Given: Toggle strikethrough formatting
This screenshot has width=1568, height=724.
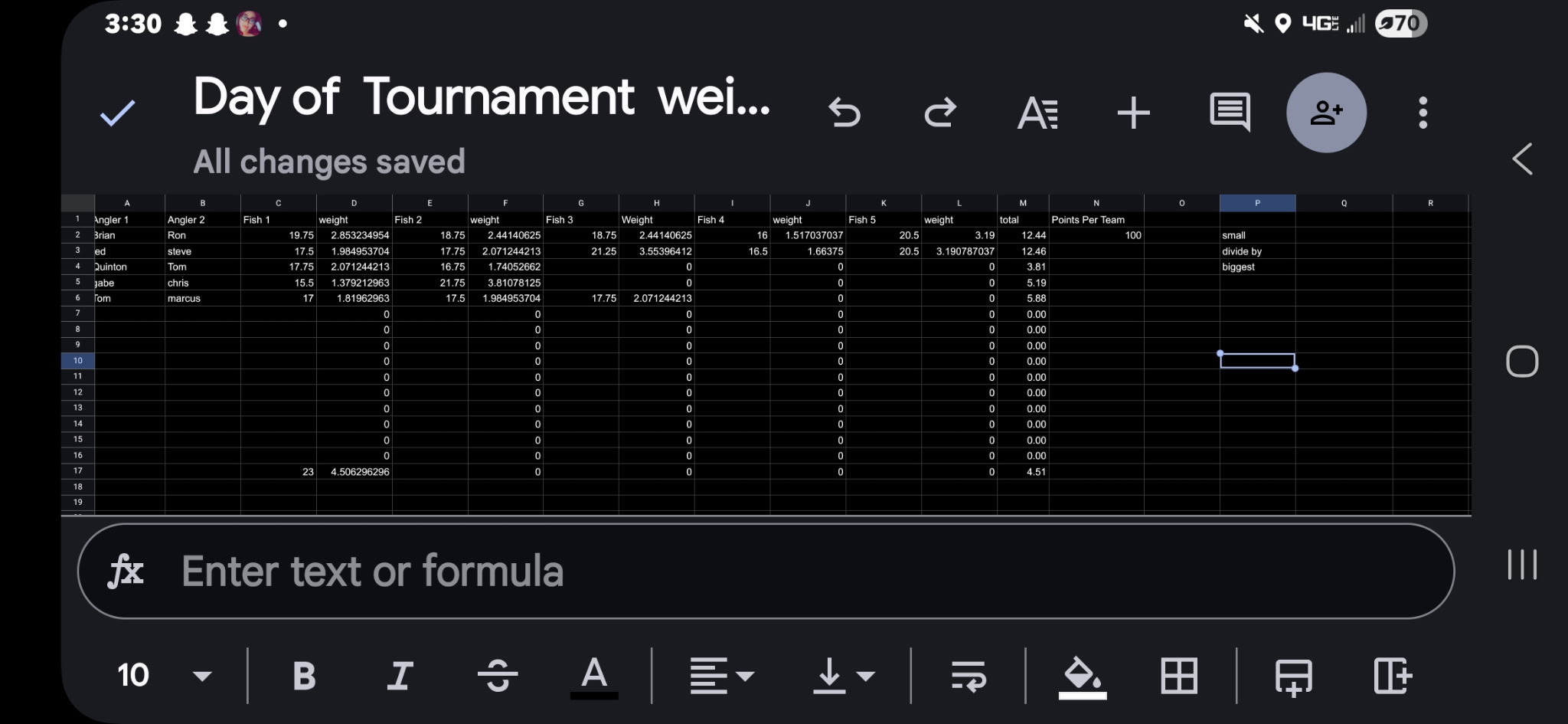Looking at the screenshot, I should tap(498, 676).
